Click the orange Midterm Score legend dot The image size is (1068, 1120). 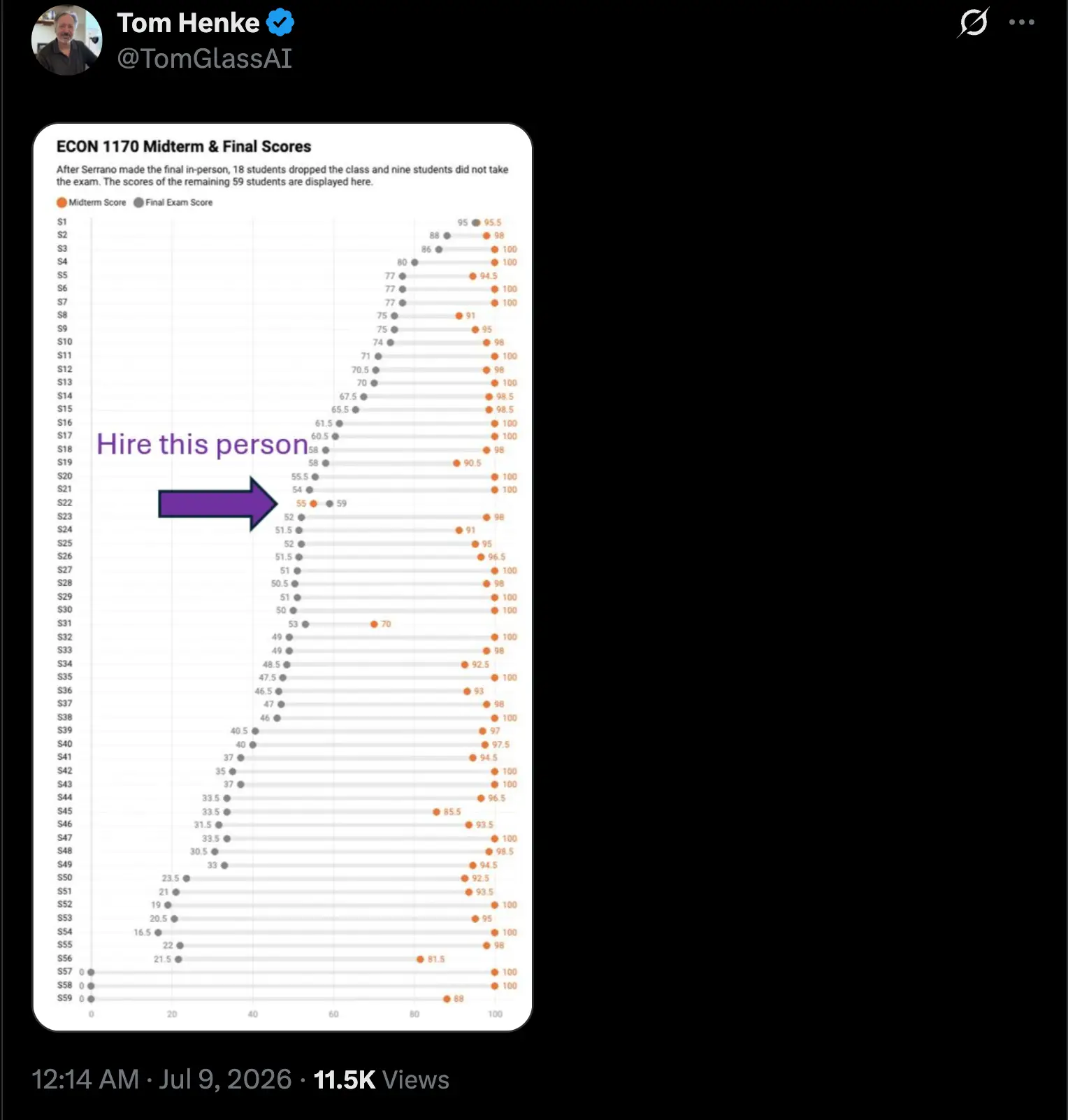click(x=62, y=203)
